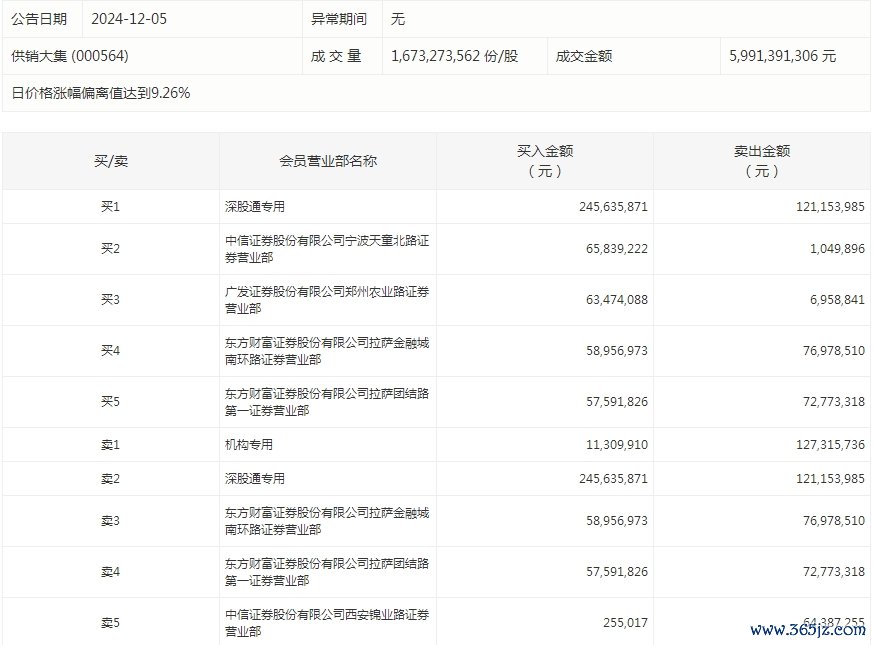Click 东方财富 拉萨团结路第一 name in 买5 row
Screen dimensions: 873x645
pyautogui.click(x=327, y=402)
